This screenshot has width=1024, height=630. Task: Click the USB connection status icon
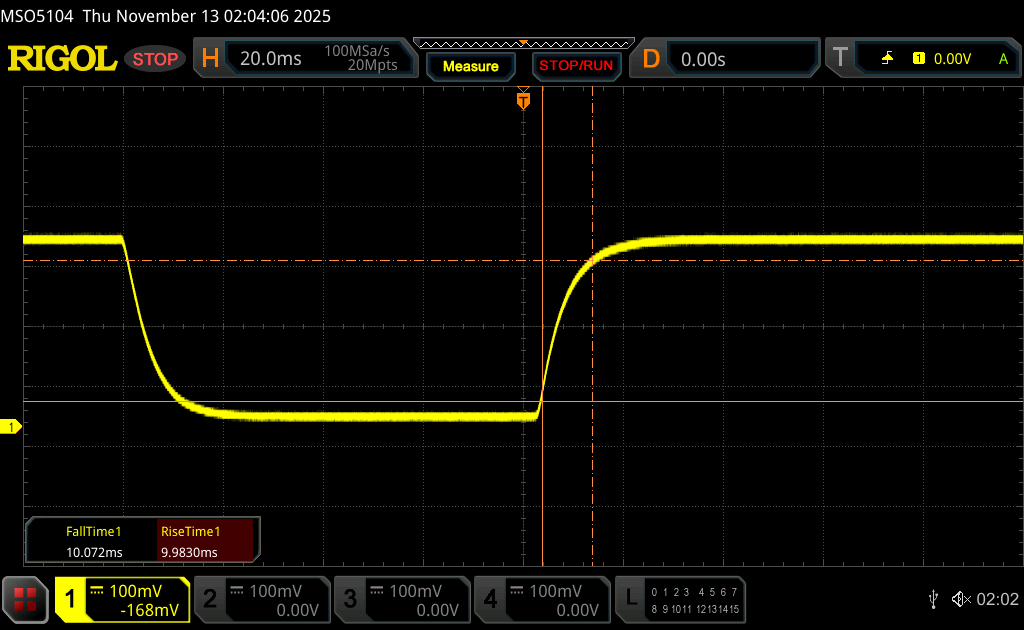pos(934,599)
